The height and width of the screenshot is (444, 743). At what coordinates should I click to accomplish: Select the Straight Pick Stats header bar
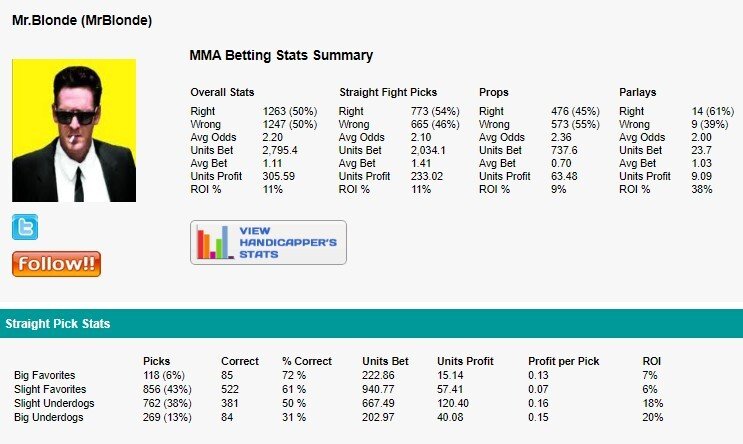coord(371,324)
